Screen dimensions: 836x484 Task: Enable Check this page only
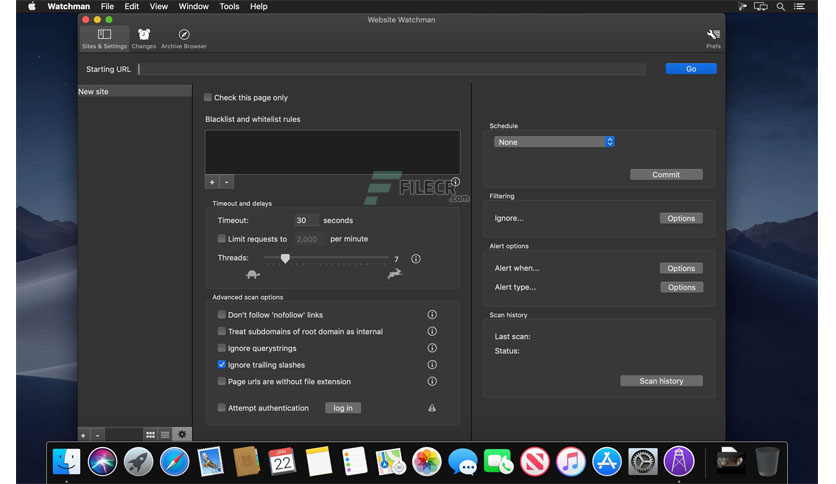point(208,97)
